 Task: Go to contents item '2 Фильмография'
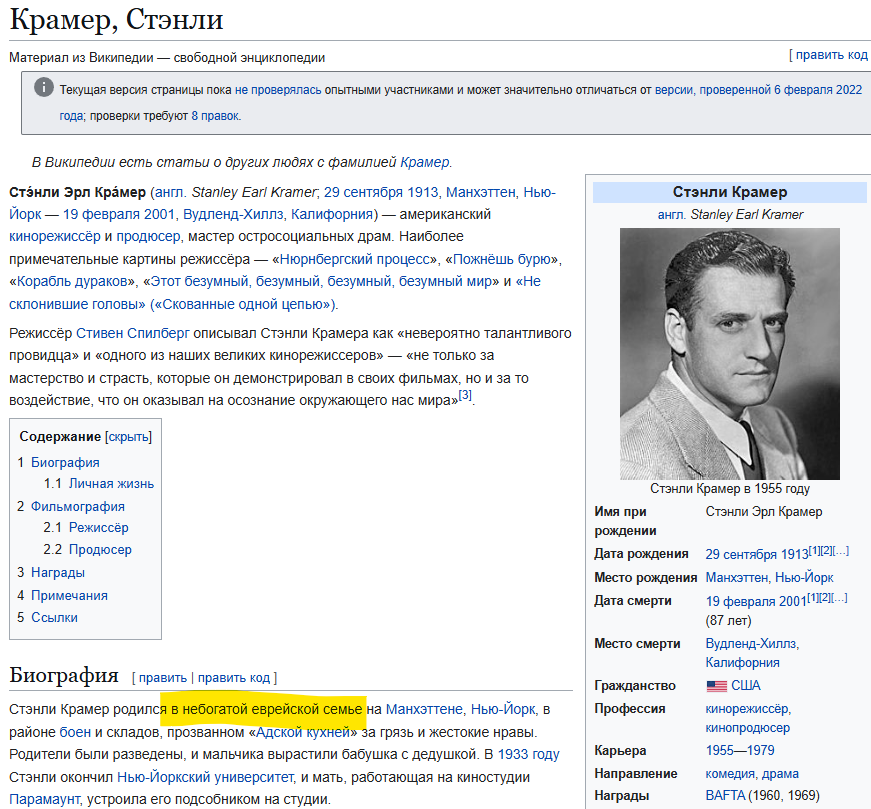(71, 507)
